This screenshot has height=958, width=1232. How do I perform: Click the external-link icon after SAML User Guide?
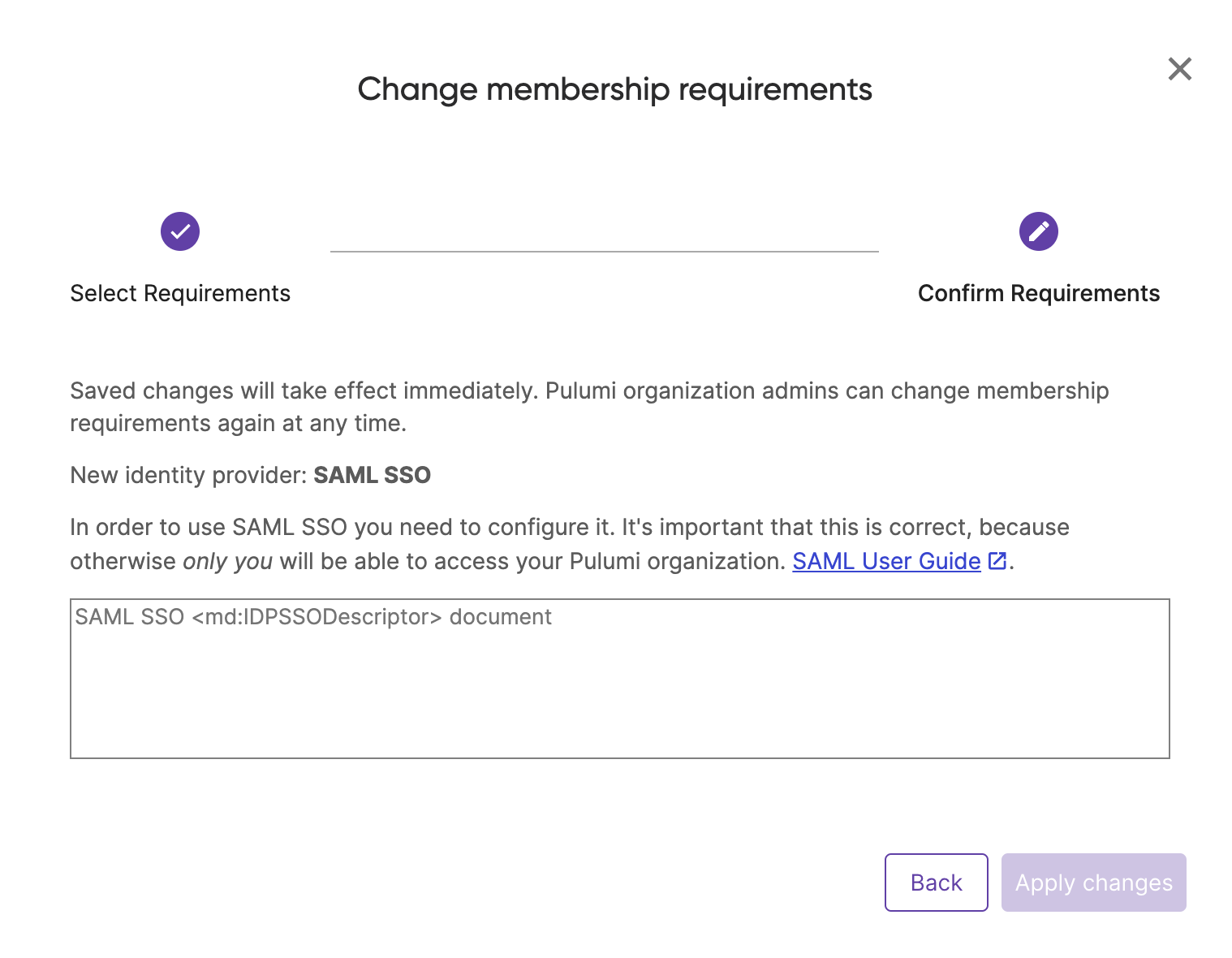pyautogui.click(x=997, y=561)
